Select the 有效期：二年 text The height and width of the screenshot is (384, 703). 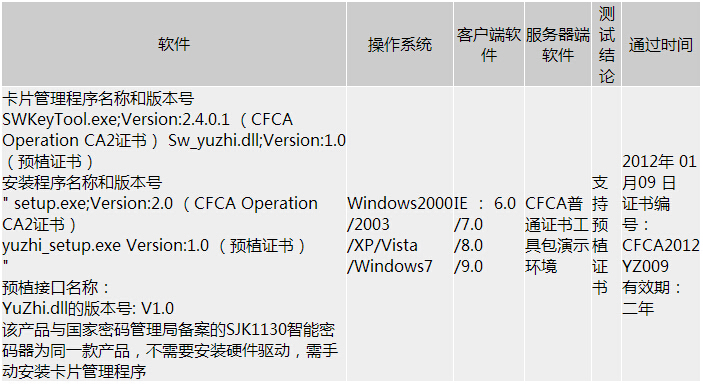[x=652, y=298]
